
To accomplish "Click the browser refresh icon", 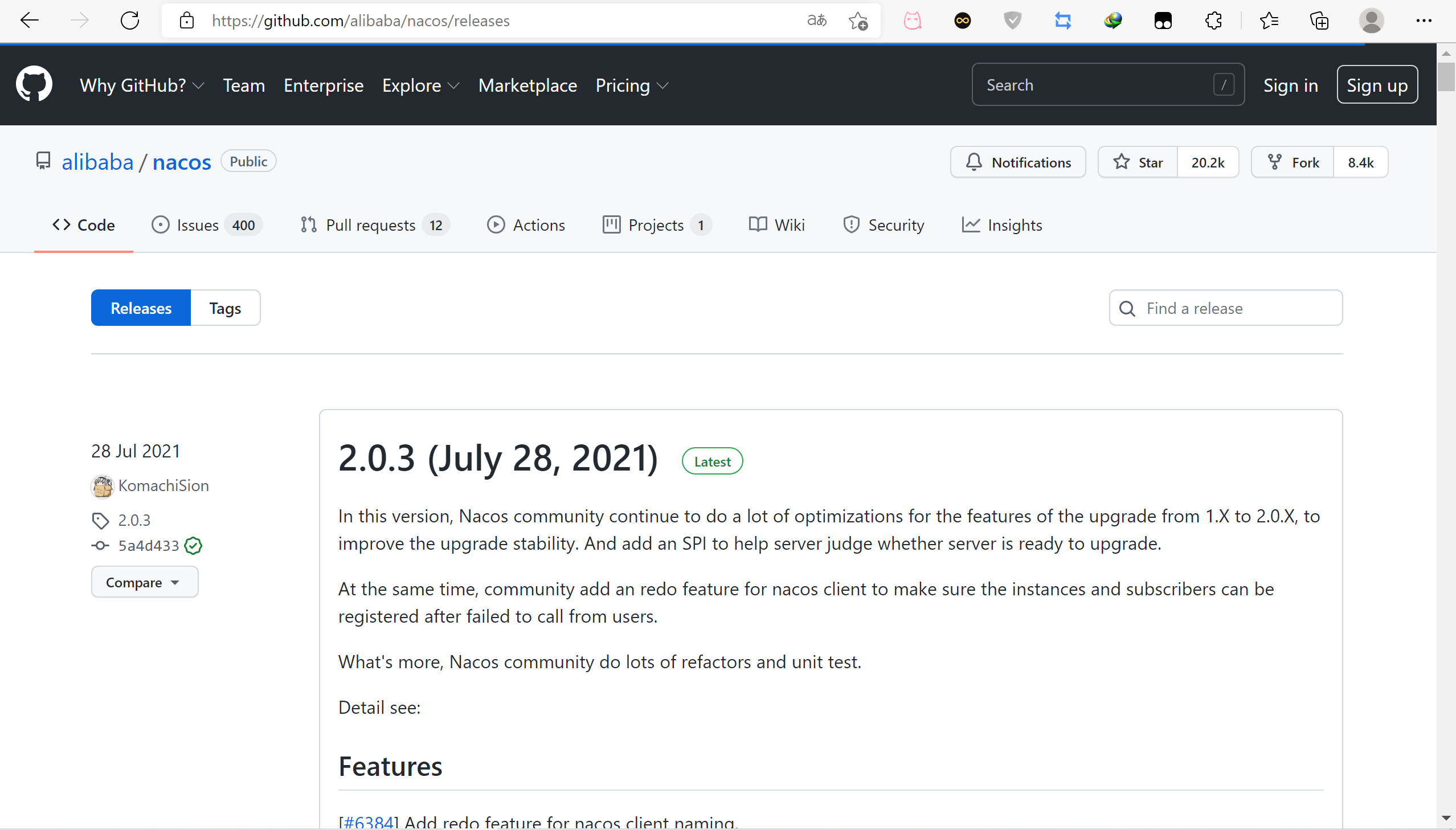I will point(130,21).
